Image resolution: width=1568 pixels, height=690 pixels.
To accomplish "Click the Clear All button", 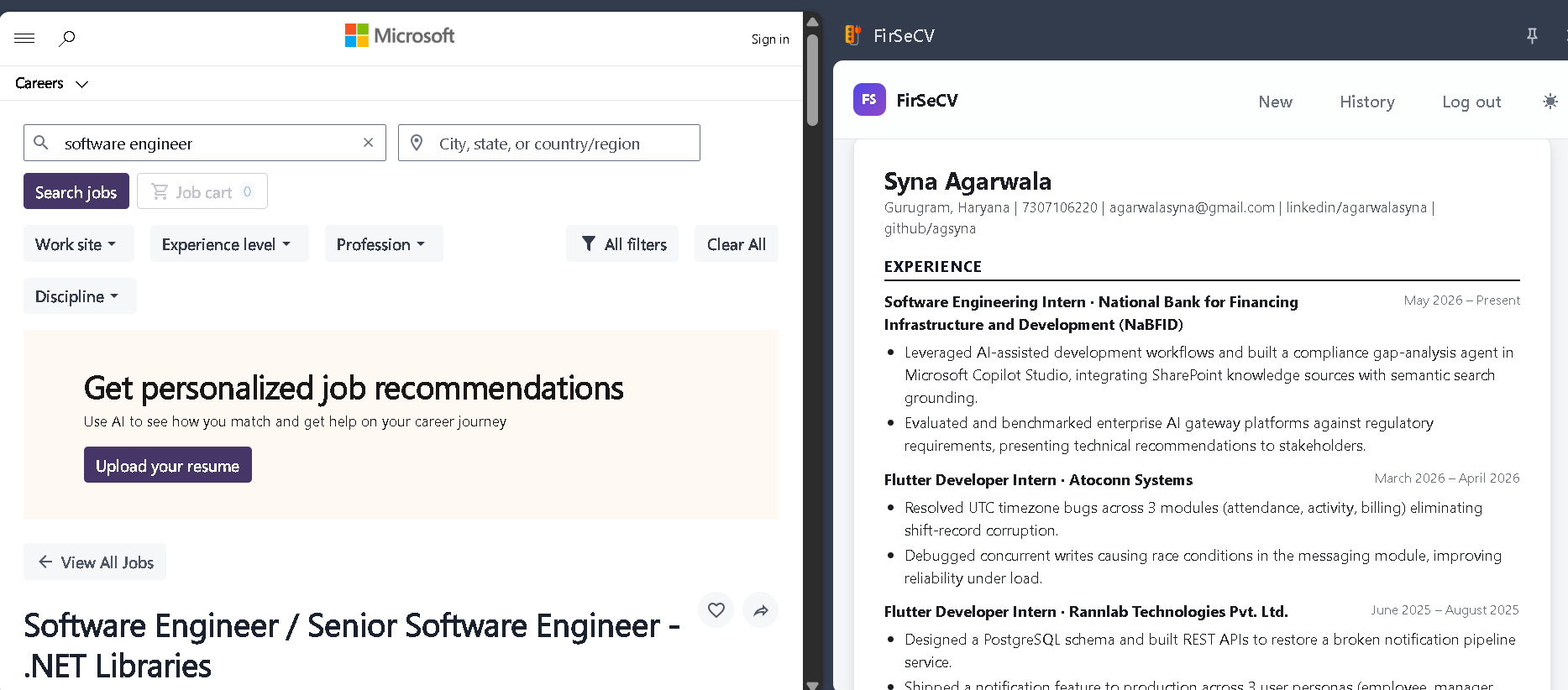I will point(737,243).
